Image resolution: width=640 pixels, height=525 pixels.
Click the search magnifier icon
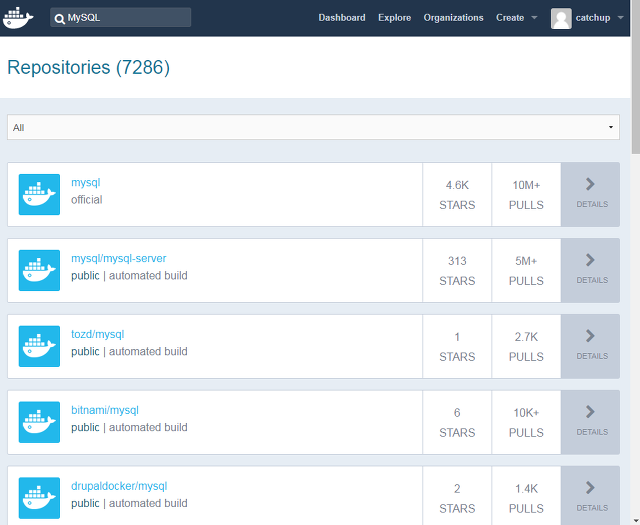60,18
